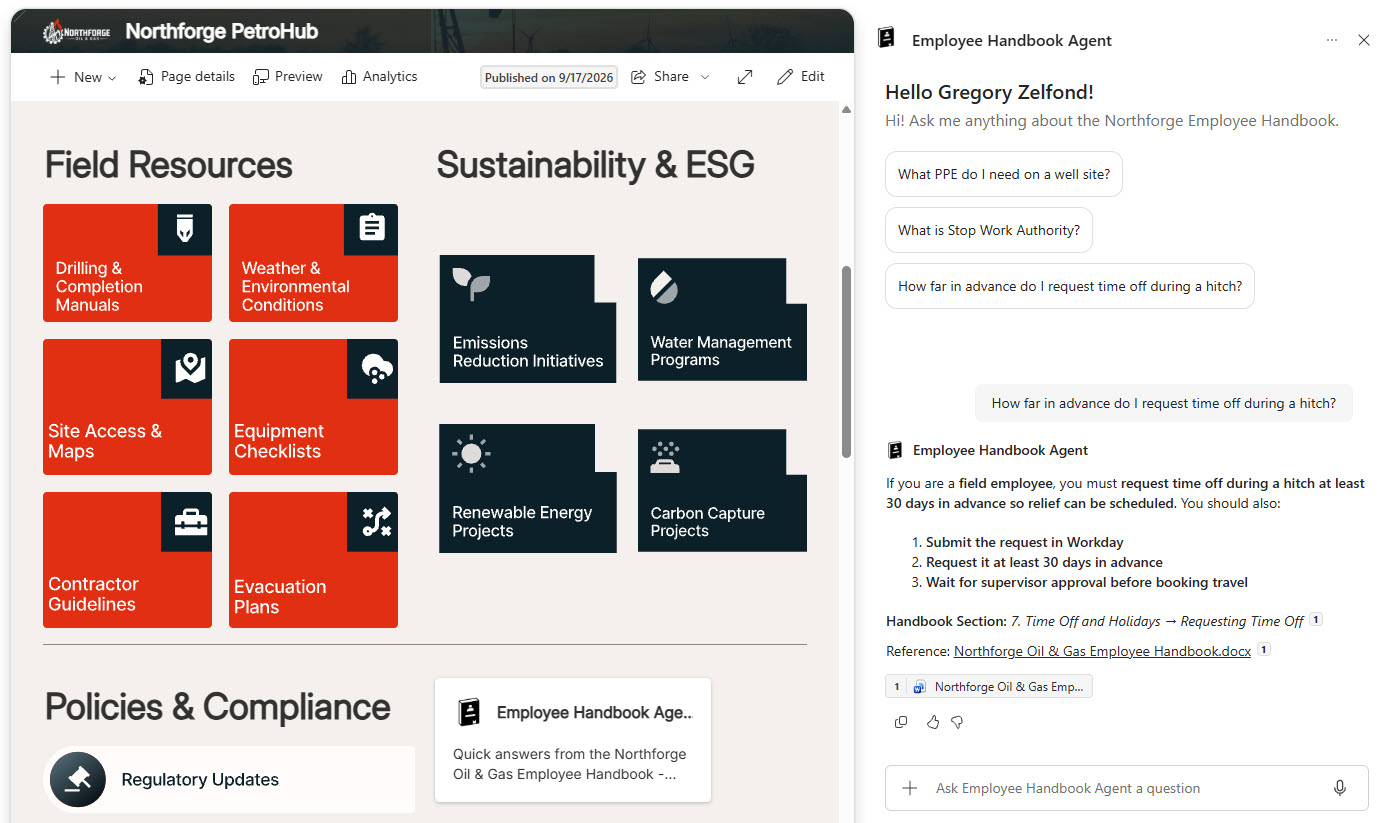
Task: Click the scrollbar up arrow
Action: click(846, 110)
